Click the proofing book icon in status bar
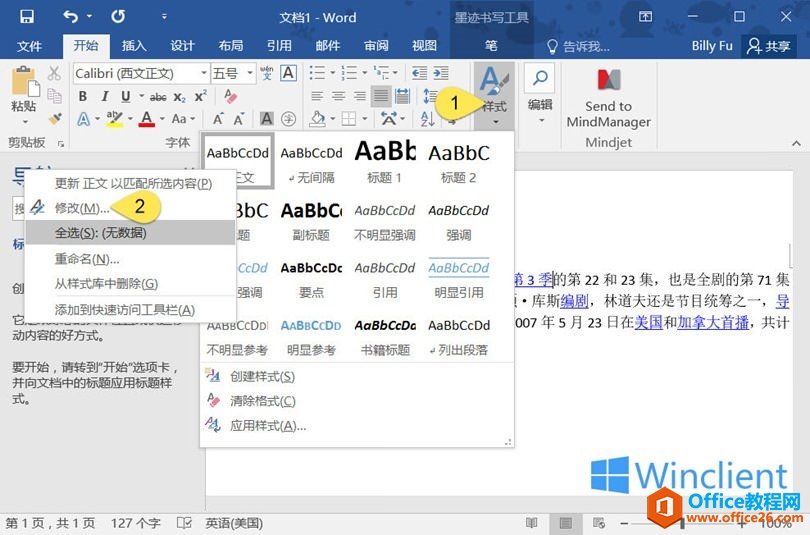 click(184, 523)
